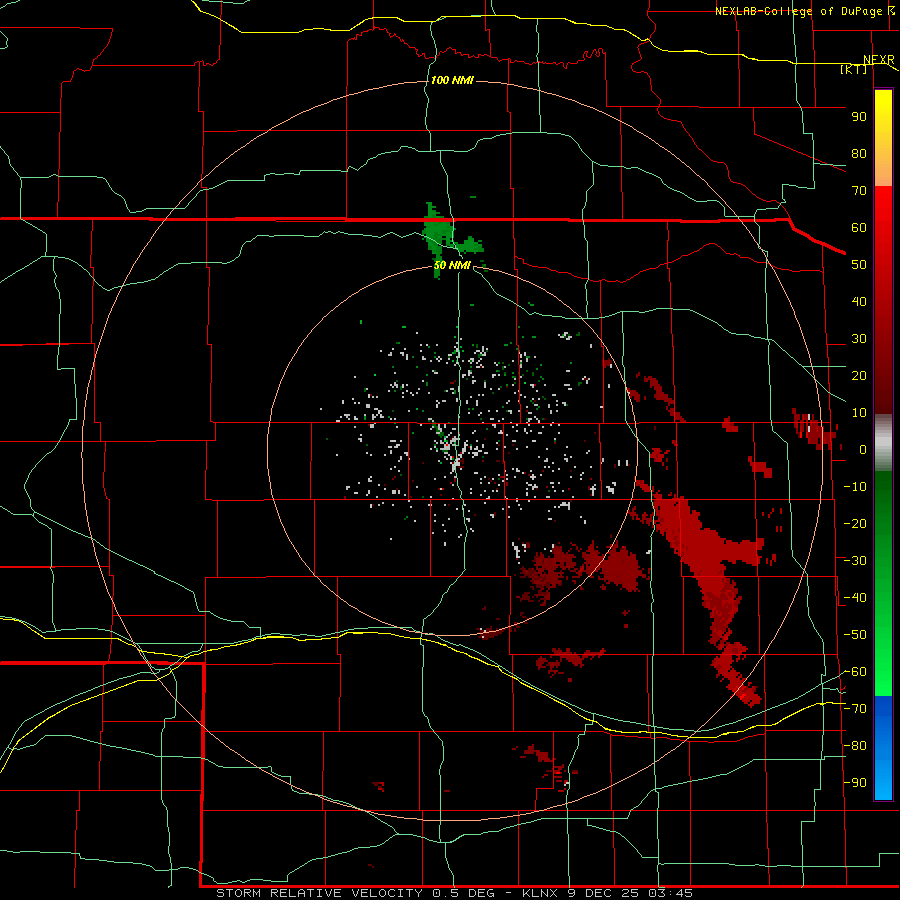
Task: Click the 50 NMI range ring label
Action: 452,265
